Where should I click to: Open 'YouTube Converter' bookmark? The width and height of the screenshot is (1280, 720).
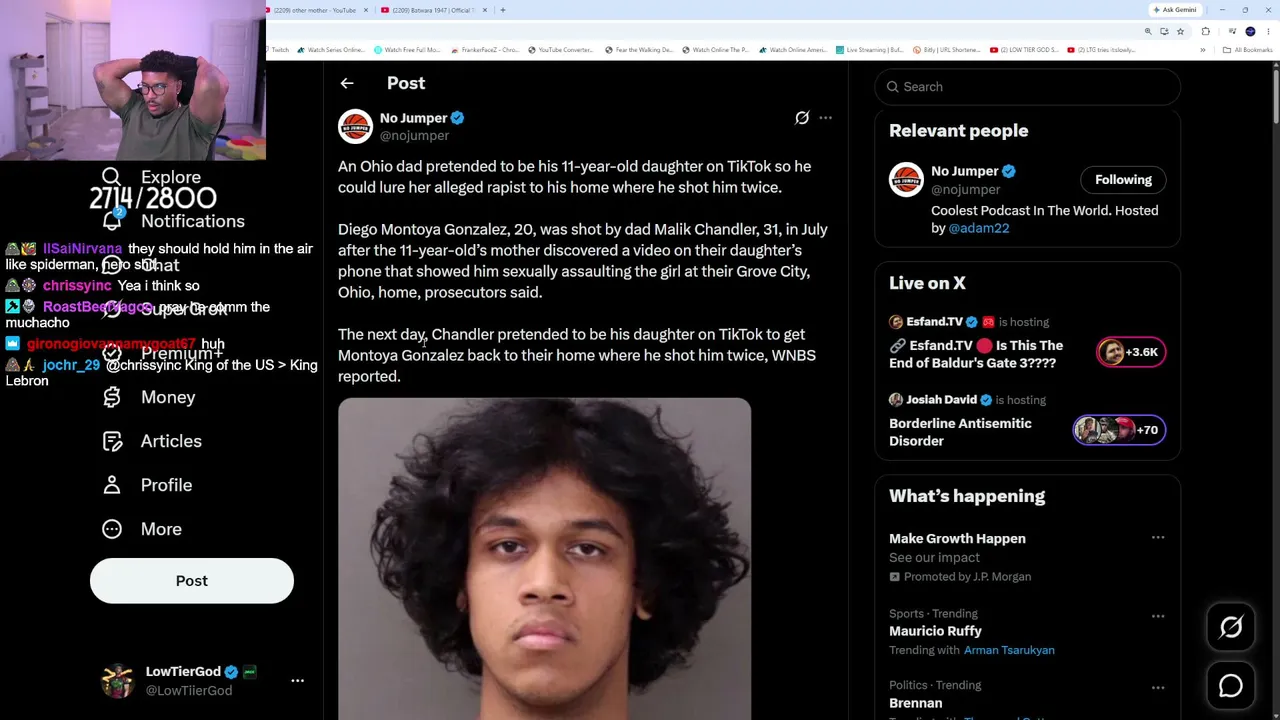pyautogui.click(x=561, y=50)
